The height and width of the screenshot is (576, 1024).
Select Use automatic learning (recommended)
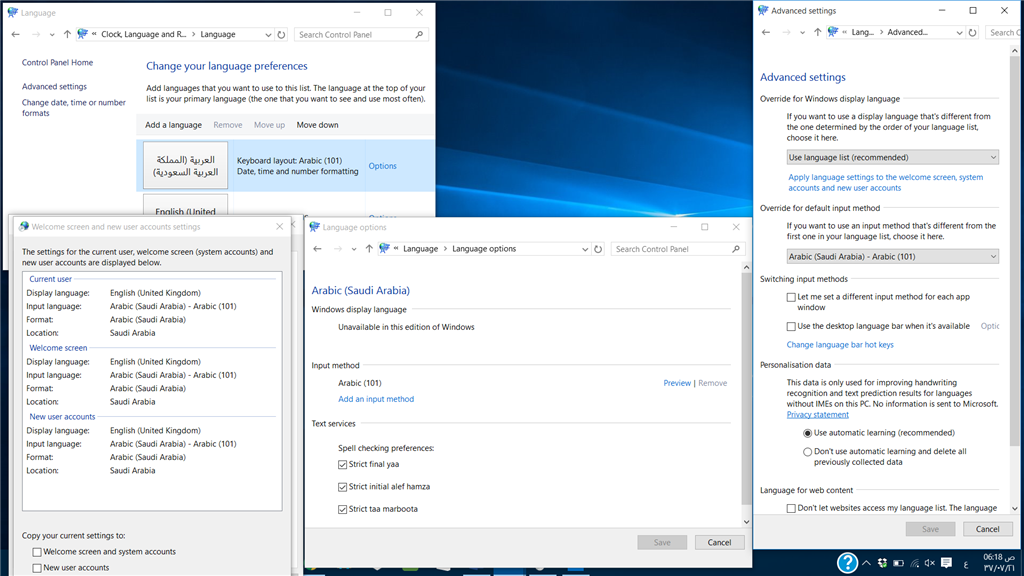(x=807, y=433)
